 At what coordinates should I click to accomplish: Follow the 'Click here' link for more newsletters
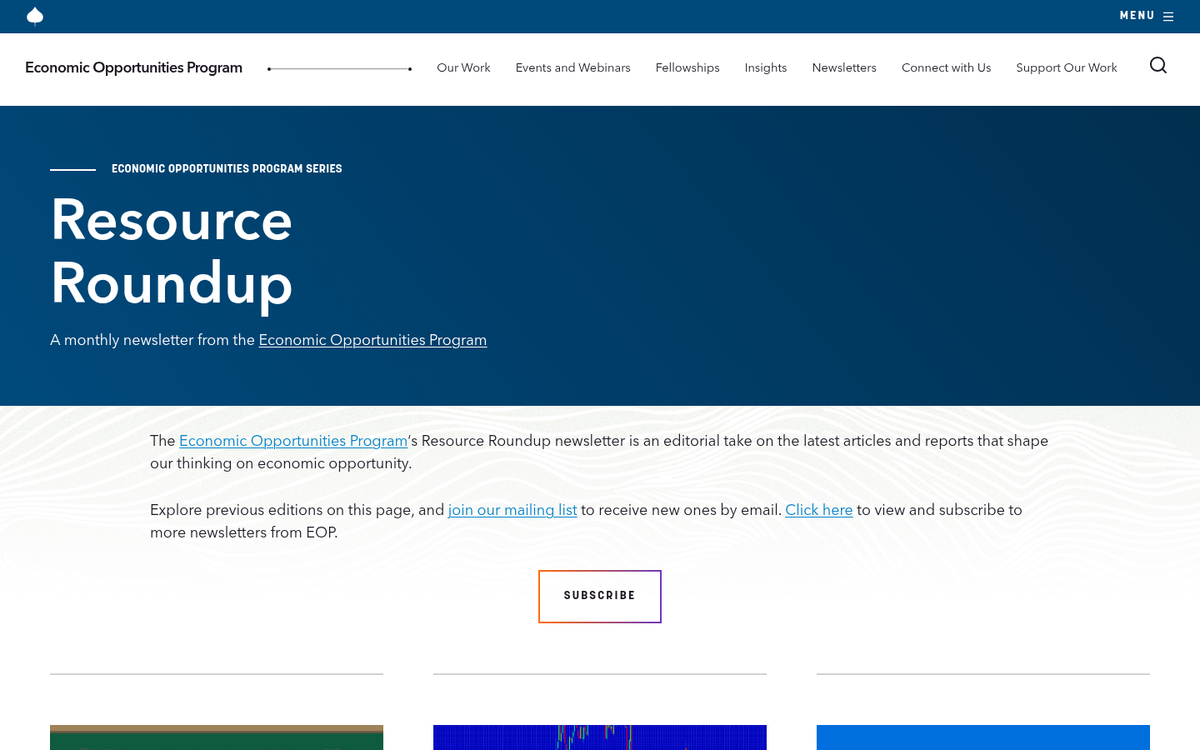[818, 510]
